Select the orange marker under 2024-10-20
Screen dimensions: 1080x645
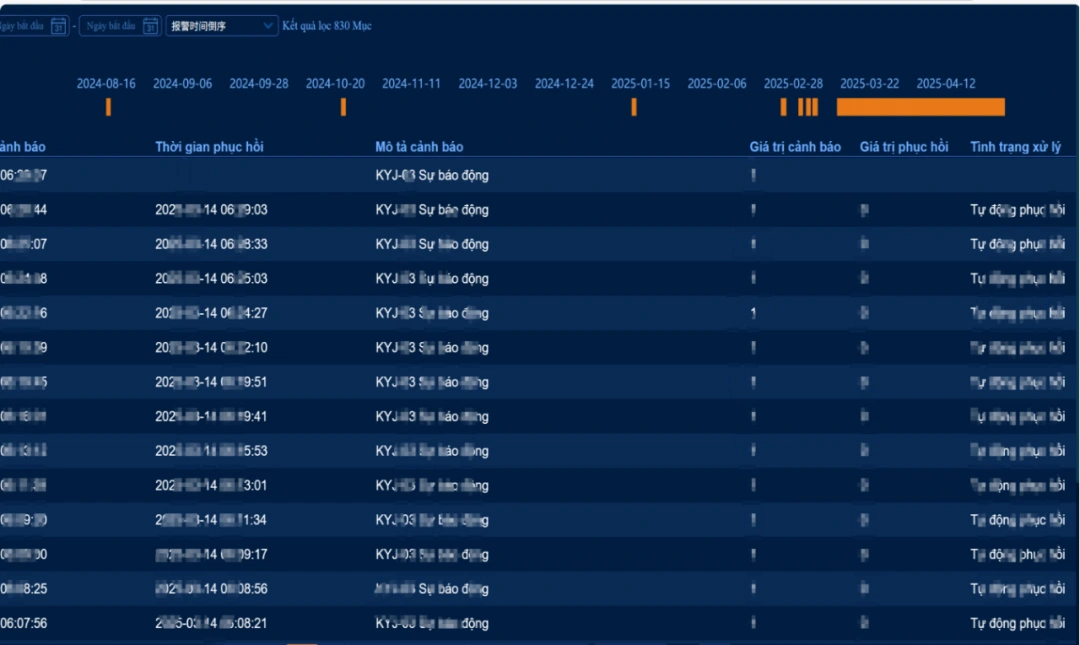tap(343, 107)
